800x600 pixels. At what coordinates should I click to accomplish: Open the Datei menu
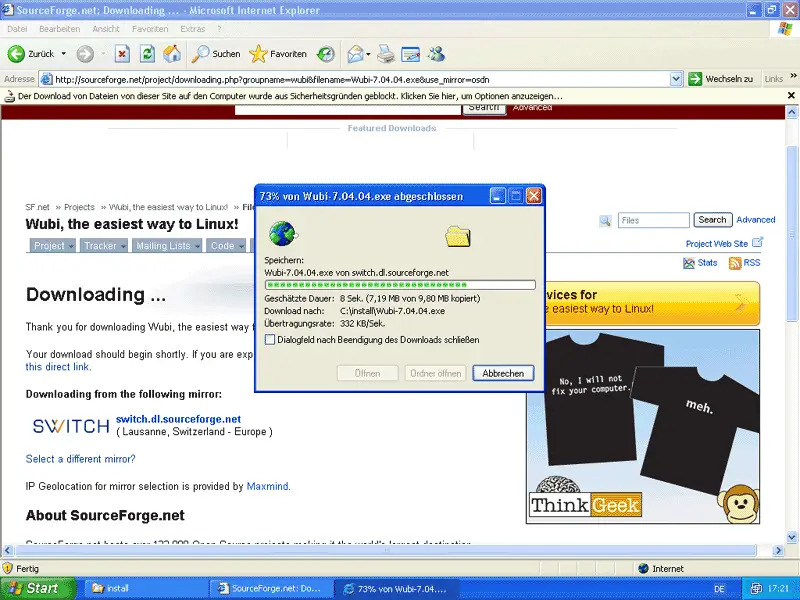17,29
